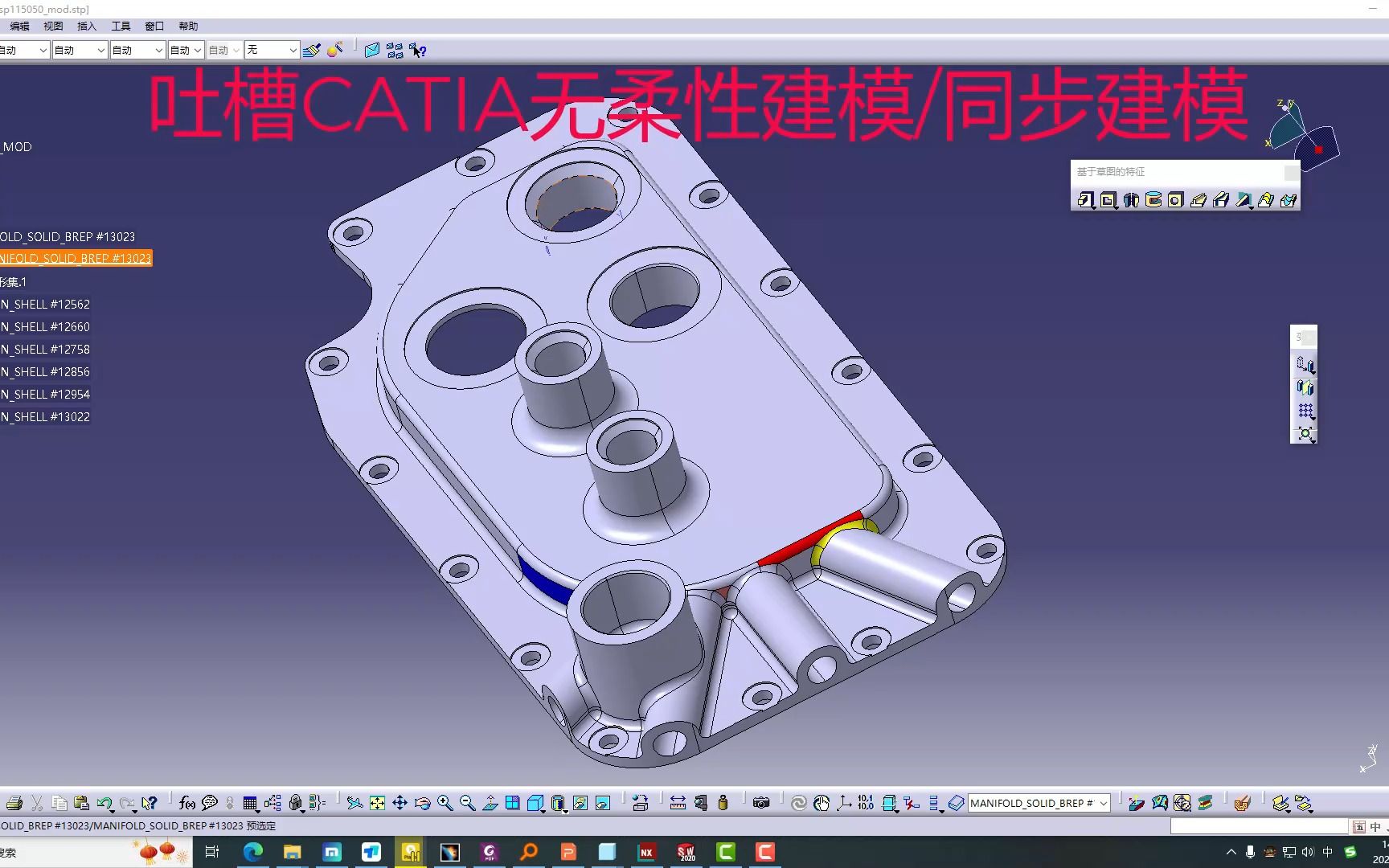Viewport: 1389px width, 868px height.
Task: Click the Zoom Out magnifier
Action: pos(467,803)
